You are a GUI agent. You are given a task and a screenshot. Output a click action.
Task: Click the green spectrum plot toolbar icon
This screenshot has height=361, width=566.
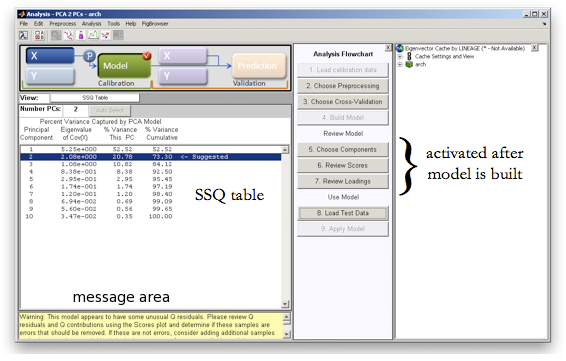93,35
